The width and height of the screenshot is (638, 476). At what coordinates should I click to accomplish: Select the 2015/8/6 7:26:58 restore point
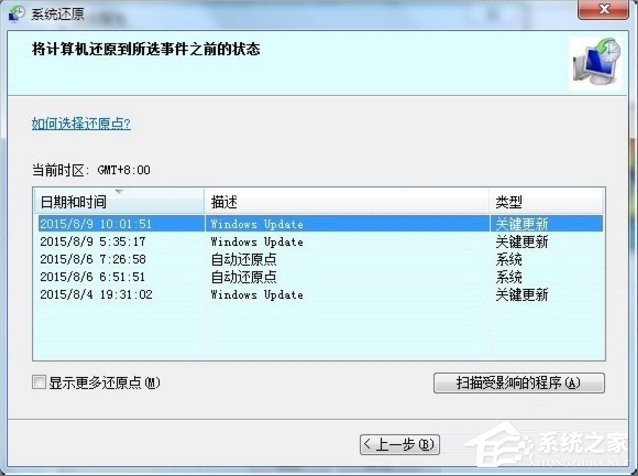(x=93, y=259)
